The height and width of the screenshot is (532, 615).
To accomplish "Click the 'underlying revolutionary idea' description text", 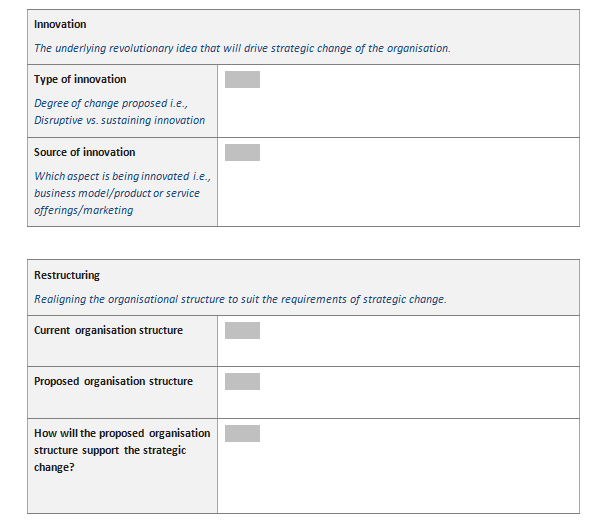I will click(x=242, y=48).
